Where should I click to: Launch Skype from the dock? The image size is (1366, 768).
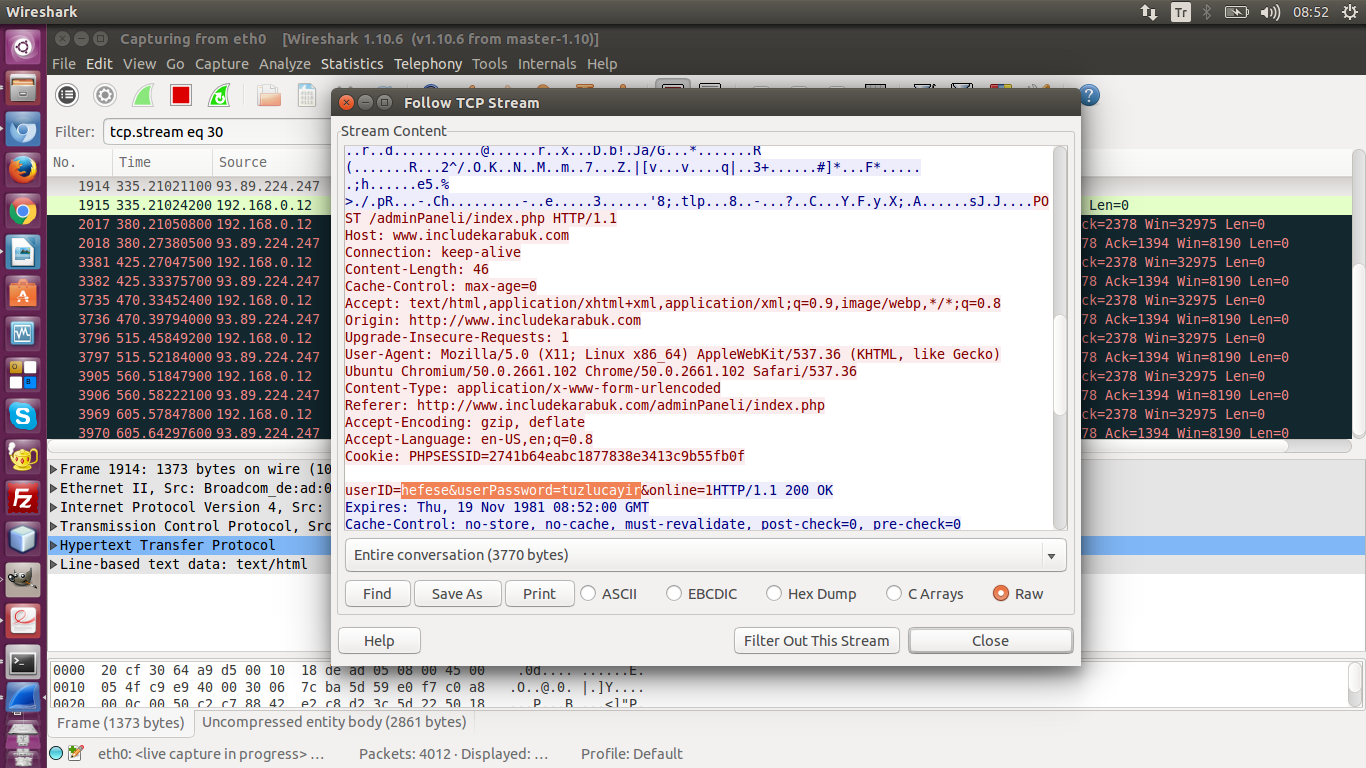[x=23, y=415]
